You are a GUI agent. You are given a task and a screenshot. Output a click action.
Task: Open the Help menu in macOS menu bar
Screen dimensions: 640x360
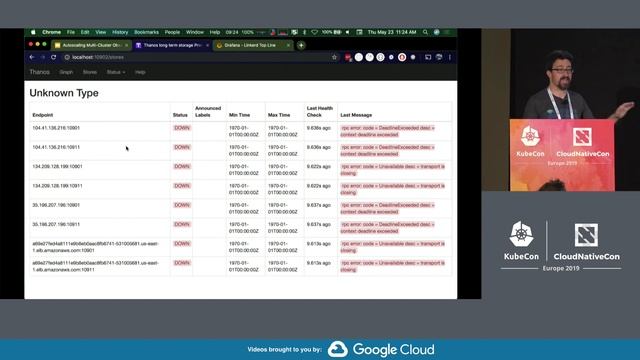[x=215, y=32]
